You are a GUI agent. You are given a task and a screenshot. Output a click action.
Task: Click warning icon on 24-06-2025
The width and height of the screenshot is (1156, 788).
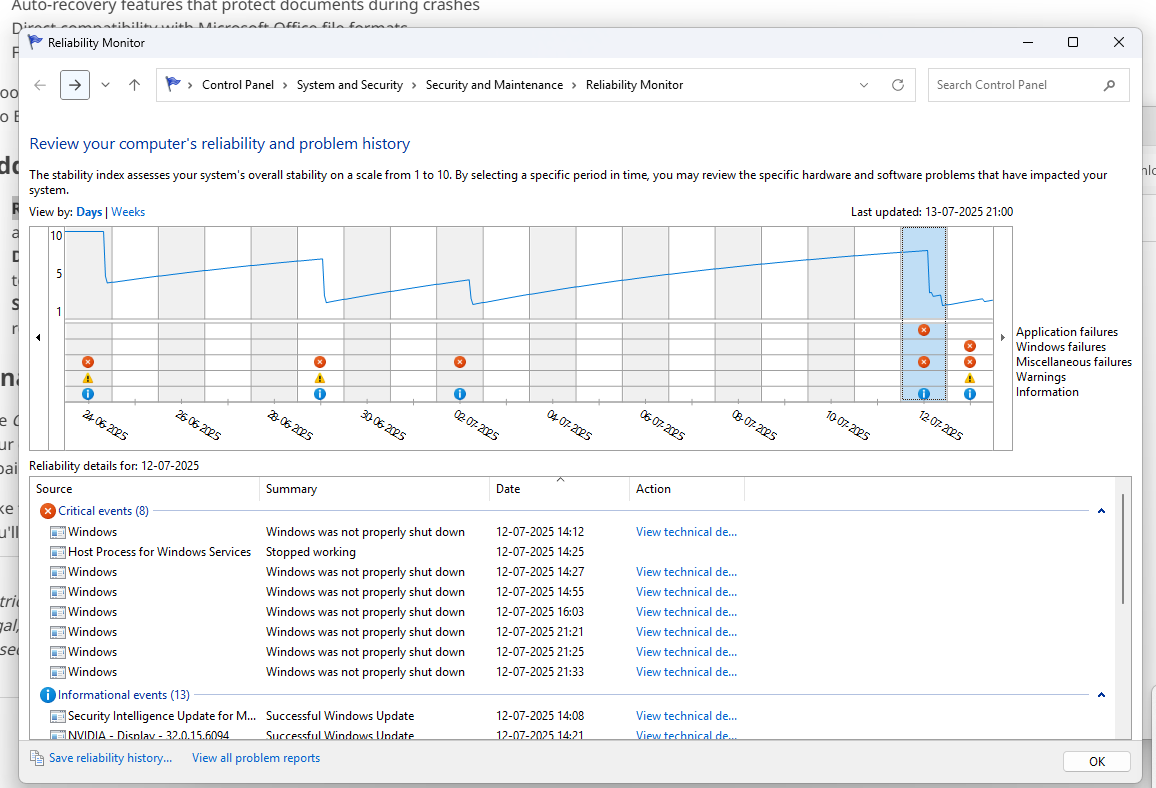click(88, 378)
